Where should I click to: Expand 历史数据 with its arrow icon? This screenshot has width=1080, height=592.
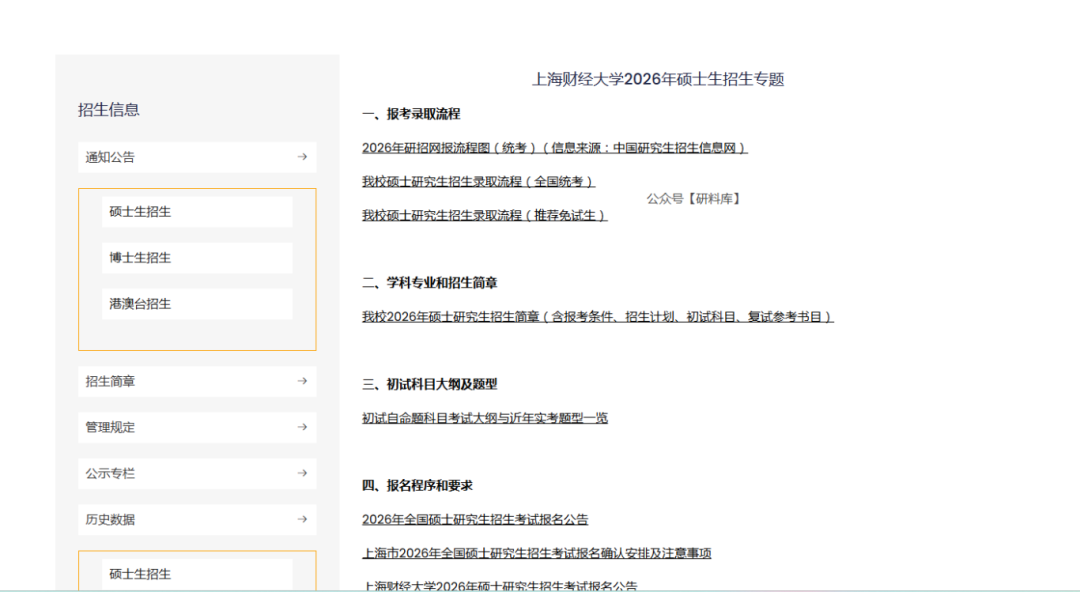pos(301,519)
